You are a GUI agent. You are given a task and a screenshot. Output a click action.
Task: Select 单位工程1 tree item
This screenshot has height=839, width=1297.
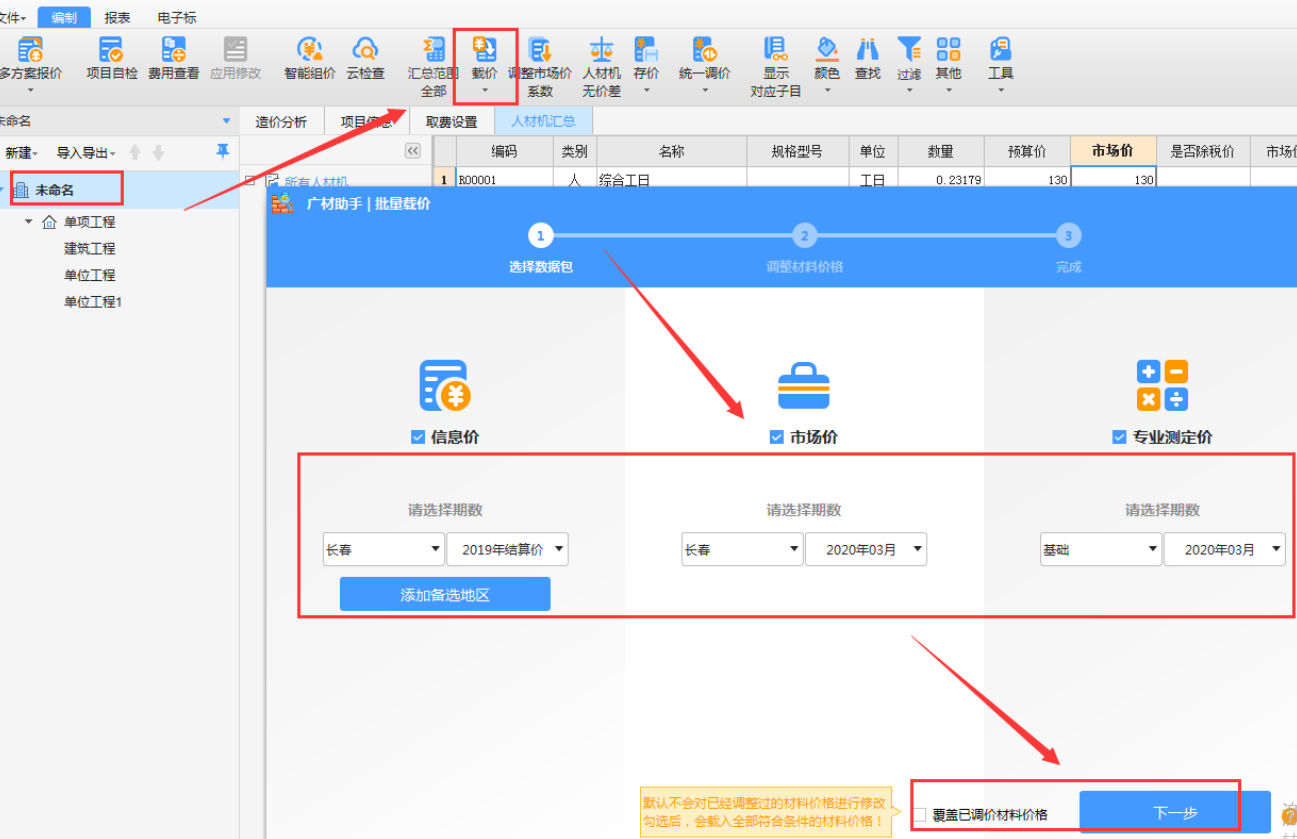click(x=93, y=302)
